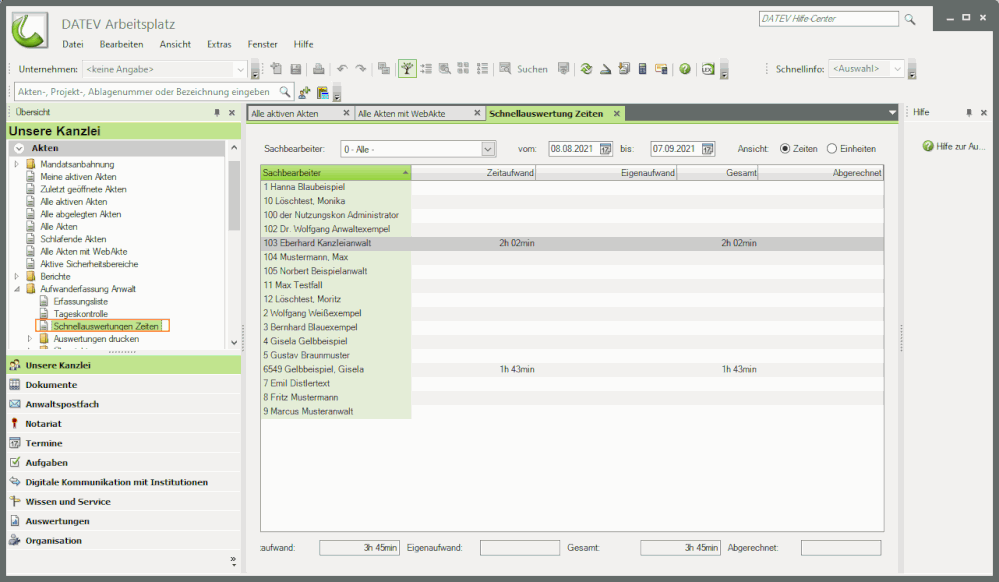Open Dokumente navigation section

(124, 384)
